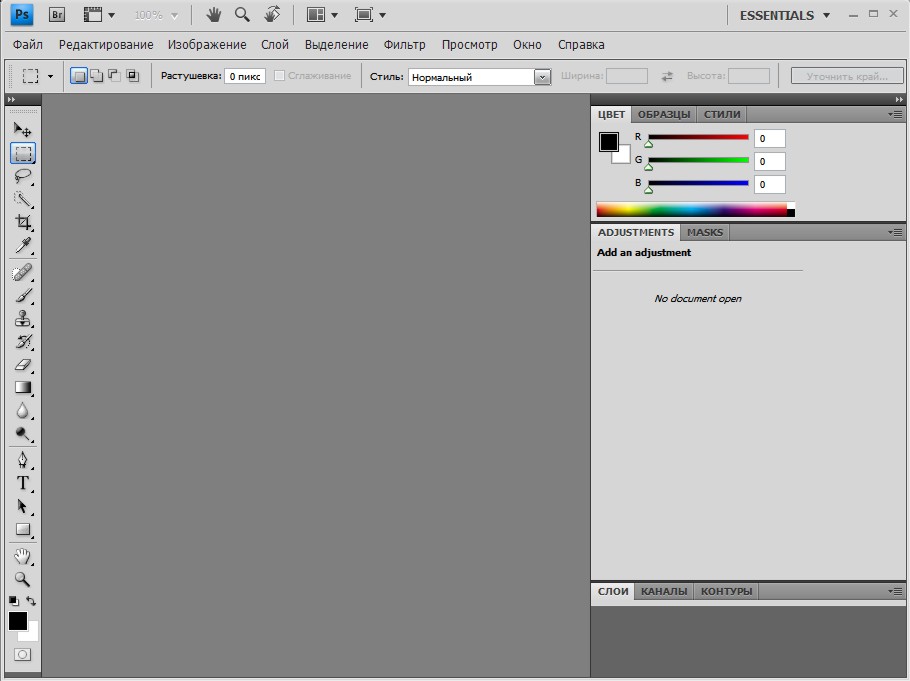Switch to the КАНАЛЫ tab
The width and height of the screenshot is (910, 681).
coord(664,591)
